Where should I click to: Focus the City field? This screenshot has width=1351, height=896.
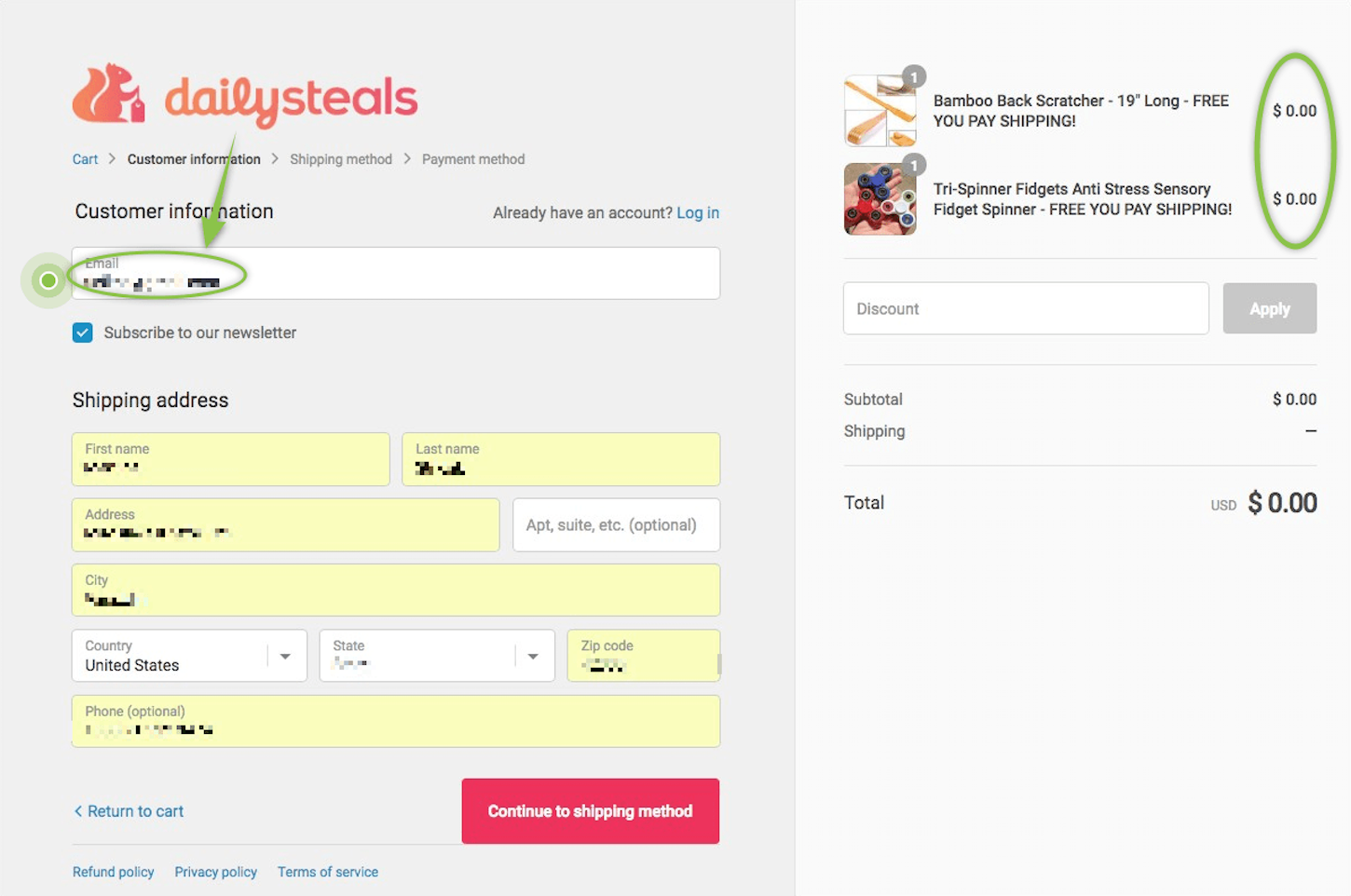(x=396, y=590)
